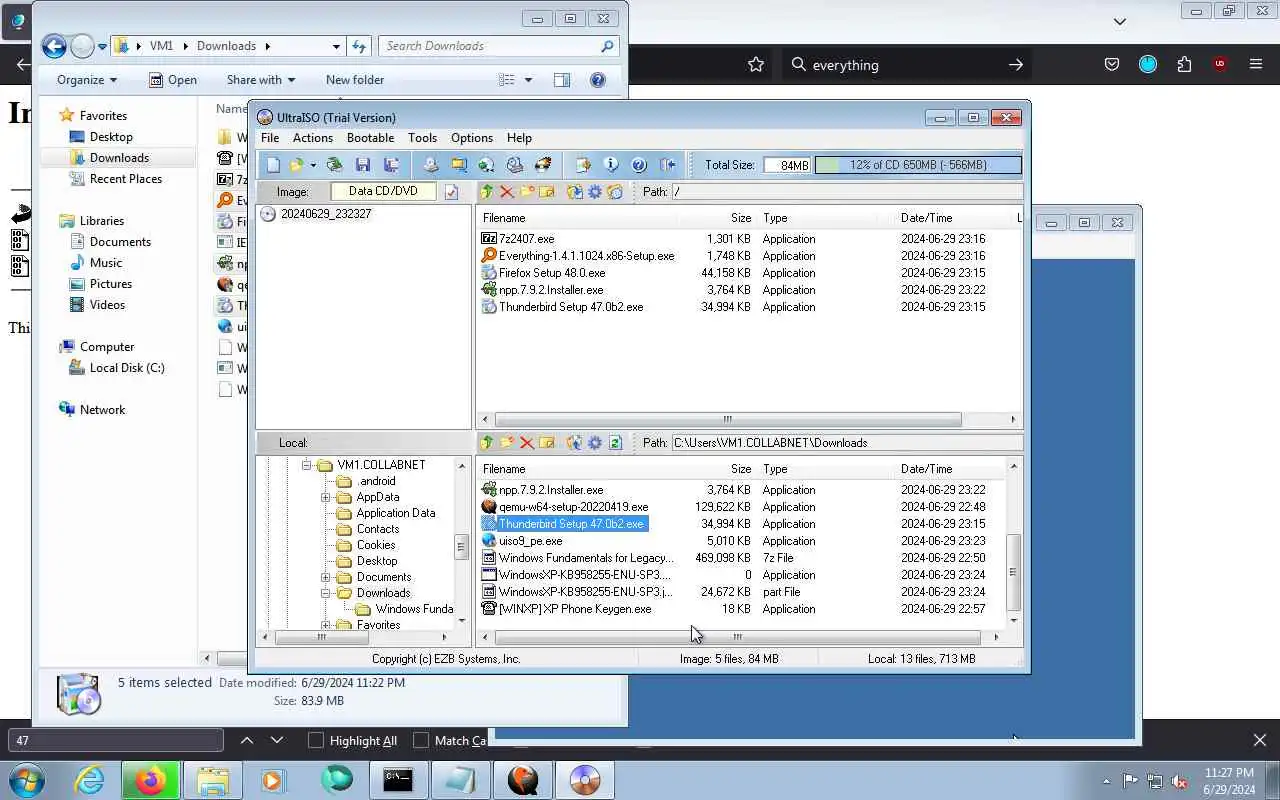Open the UltraISO Help menu
Image resolution: width=1280 pixels, height=800 pixels.
click(x=519, y=138)
